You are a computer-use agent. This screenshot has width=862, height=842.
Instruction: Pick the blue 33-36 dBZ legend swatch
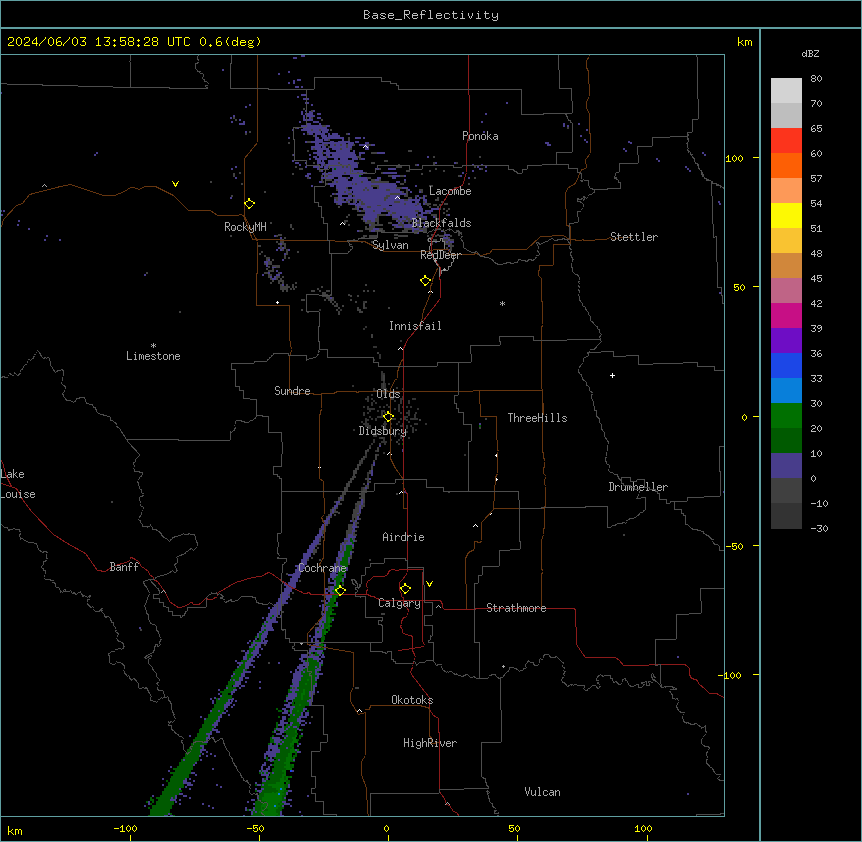click(786, 365)
